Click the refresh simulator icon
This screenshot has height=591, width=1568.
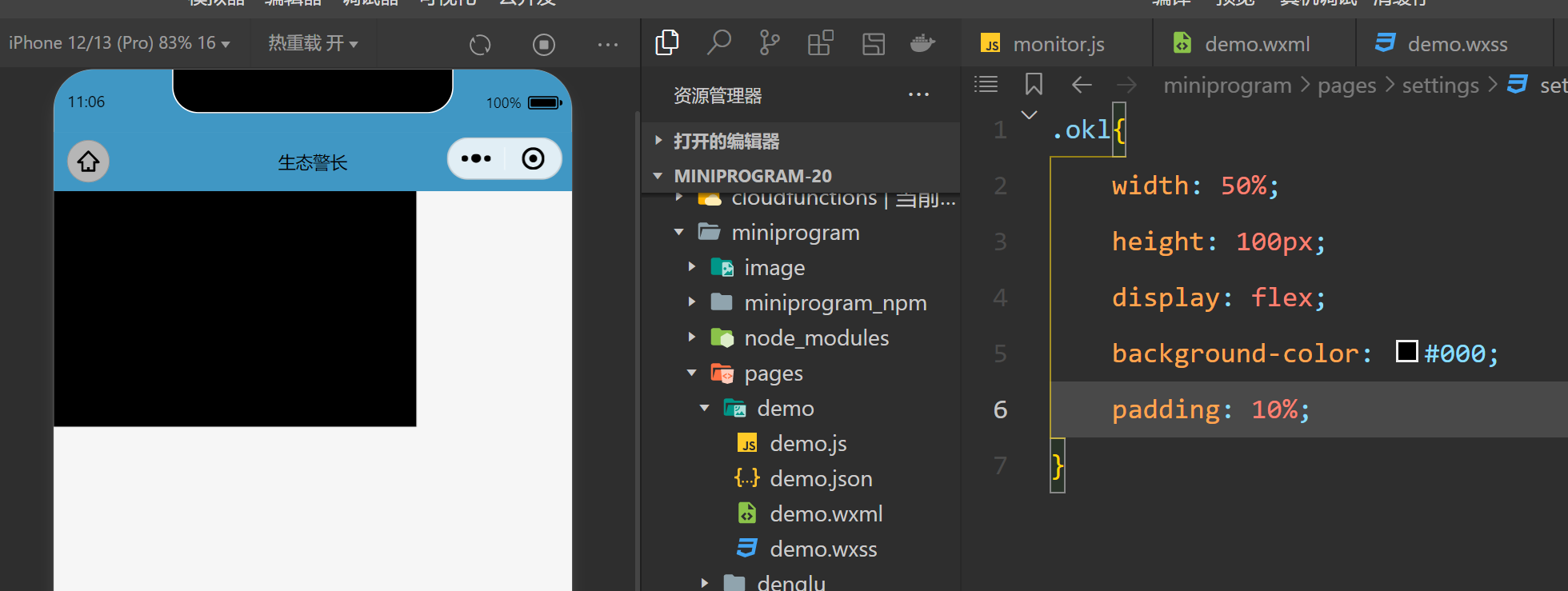tap(480, 45)
